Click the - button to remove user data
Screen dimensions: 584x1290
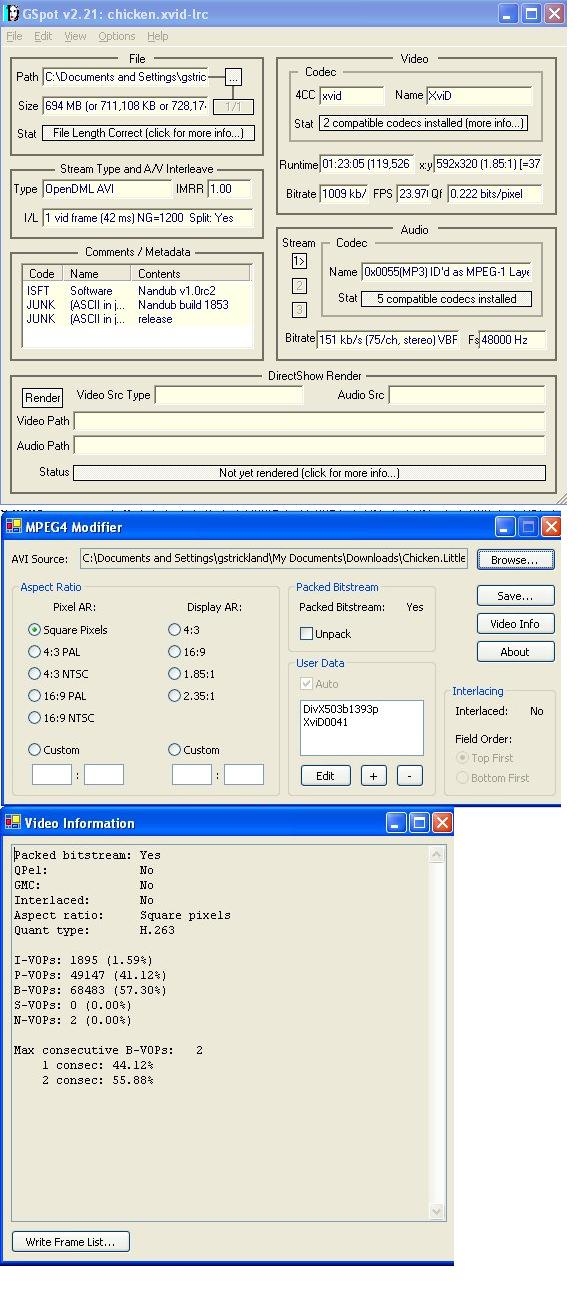coord(410,776)
